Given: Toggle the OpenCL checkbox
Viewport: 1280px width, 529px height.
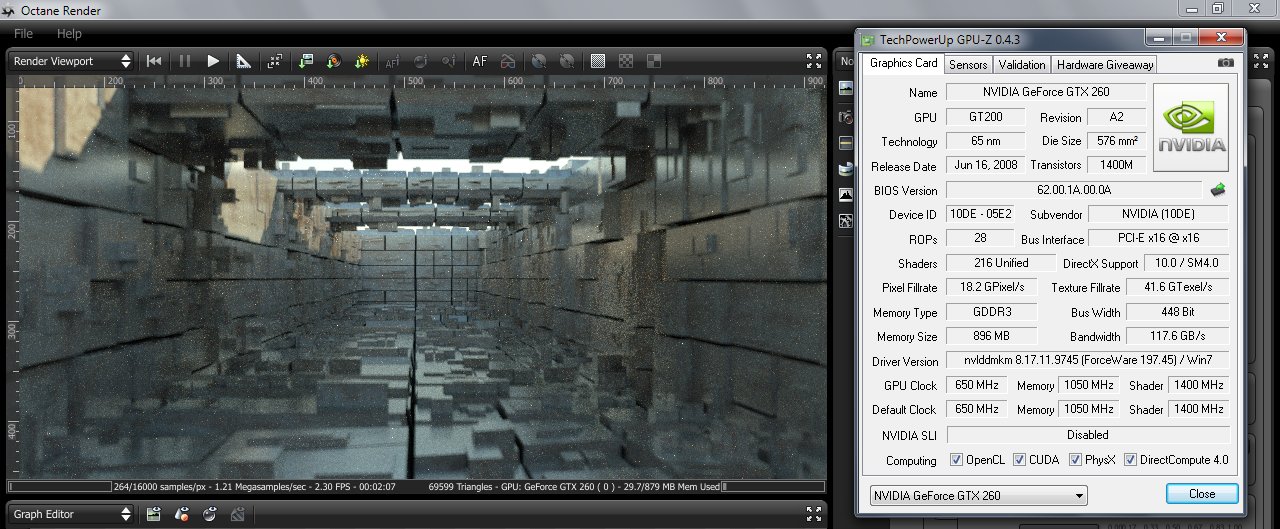Looking at the screenshot, I should click(957, 460).
